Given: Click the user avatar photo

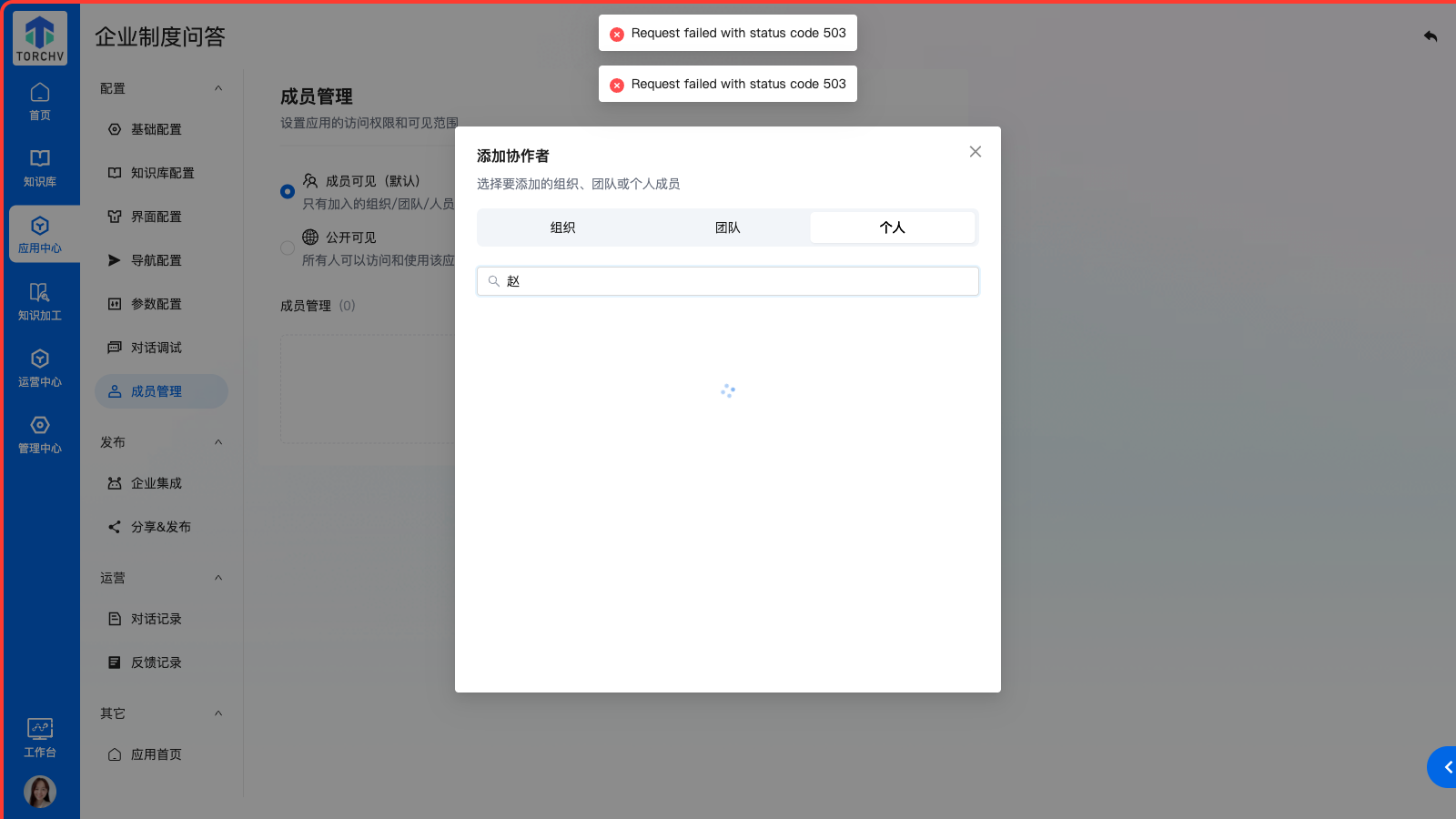Looking at the screenshot, I should coord(40,792).
